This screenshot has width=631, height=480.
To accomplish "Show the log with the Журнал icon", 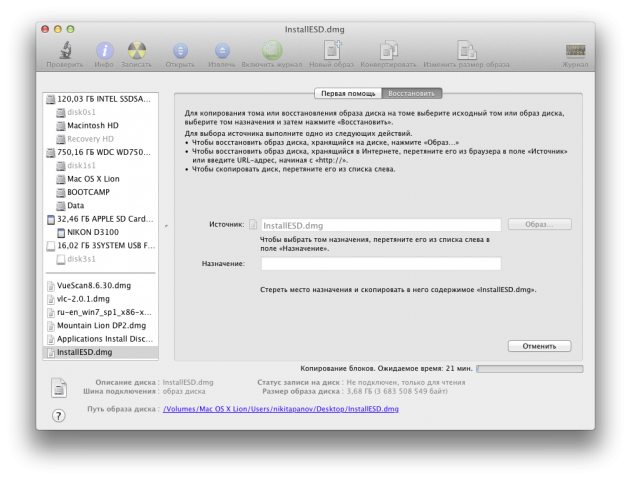I will (575, 51).
